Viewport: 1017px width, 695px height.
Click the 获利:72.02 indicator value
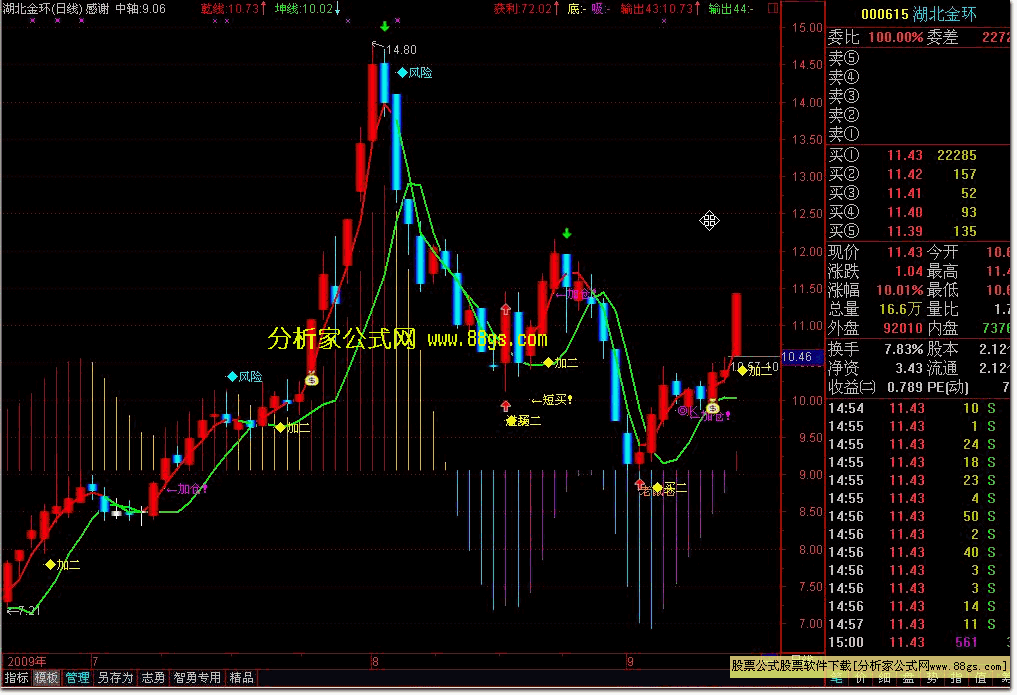(527, 8)
